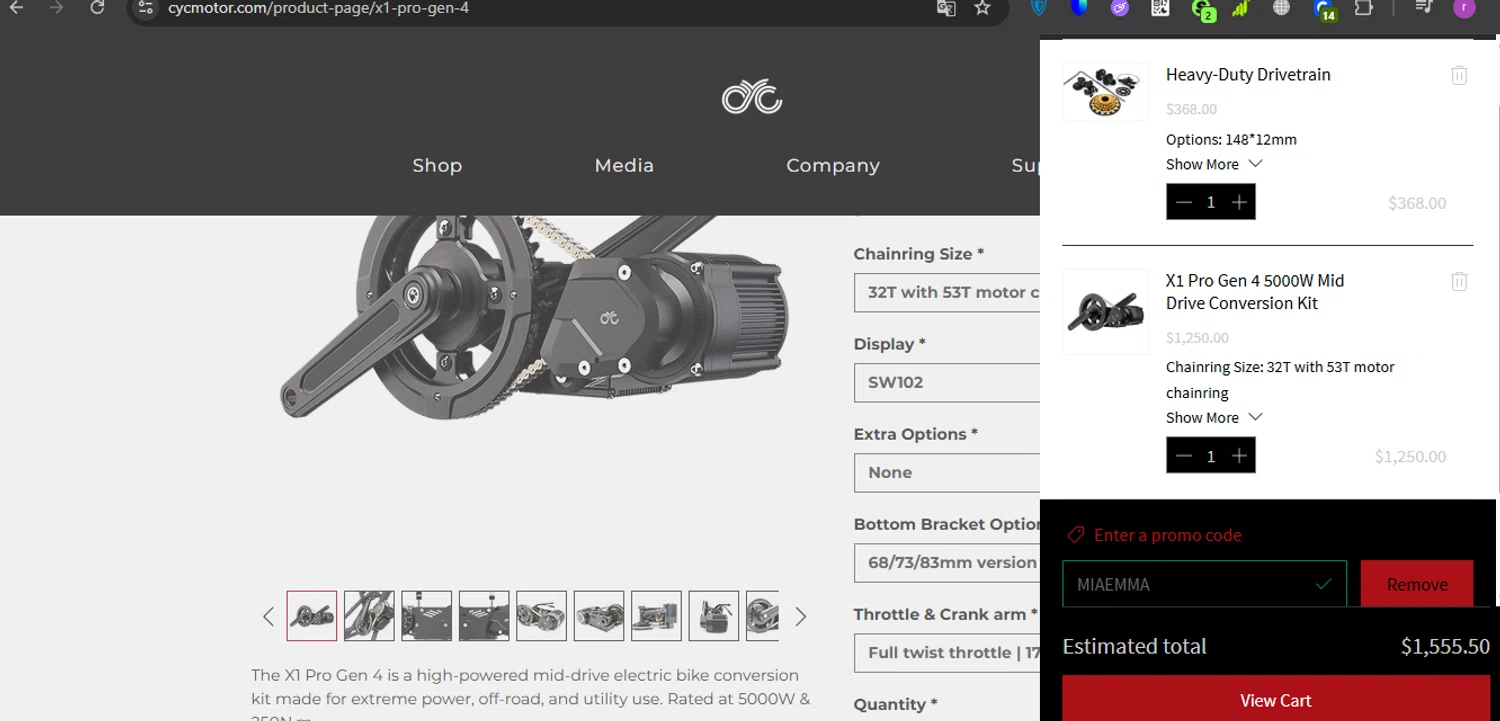Open the Media menu
The width and height of the screenshot is (1500, 721).
tap(624, 165)
